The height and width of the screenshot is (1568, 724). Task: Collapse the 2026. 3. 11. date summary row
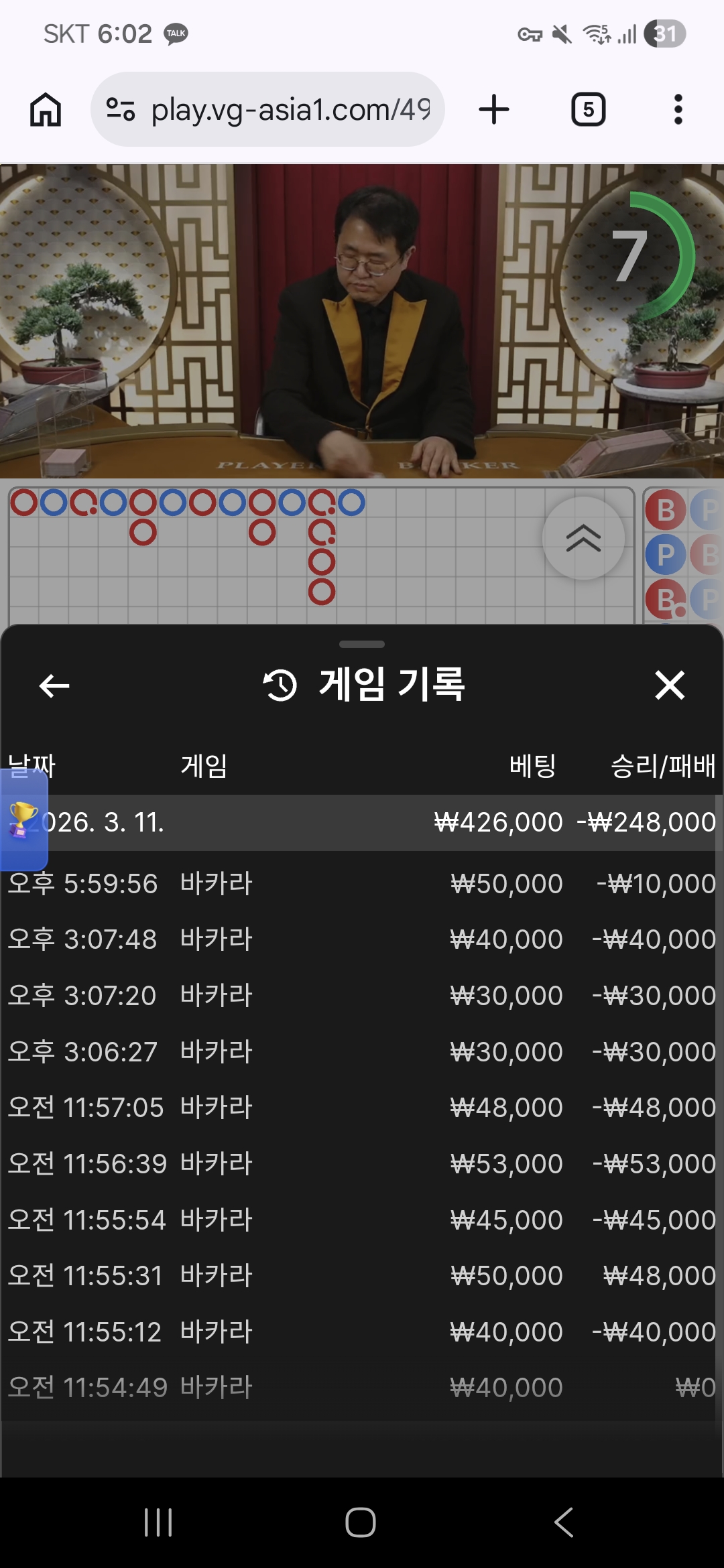point(362,823)
